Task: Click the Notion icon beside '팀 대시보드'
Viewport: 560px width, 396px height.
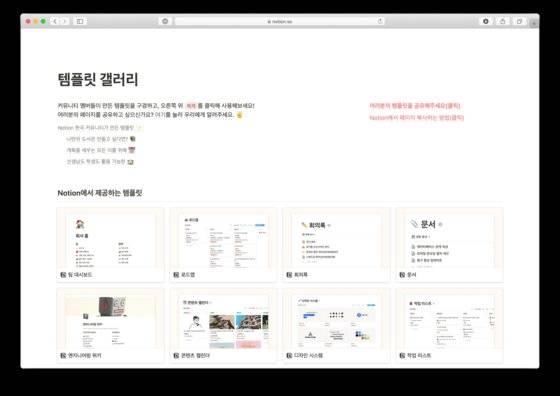Action: tap(63, 275)
